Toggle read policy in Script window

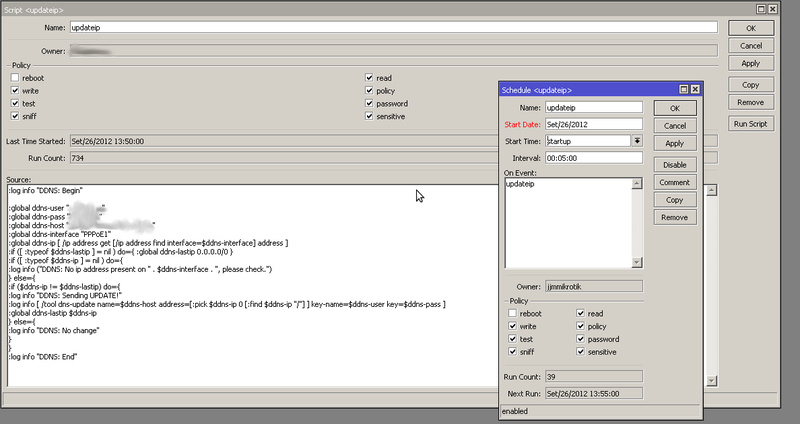click(x=369, y=78)
